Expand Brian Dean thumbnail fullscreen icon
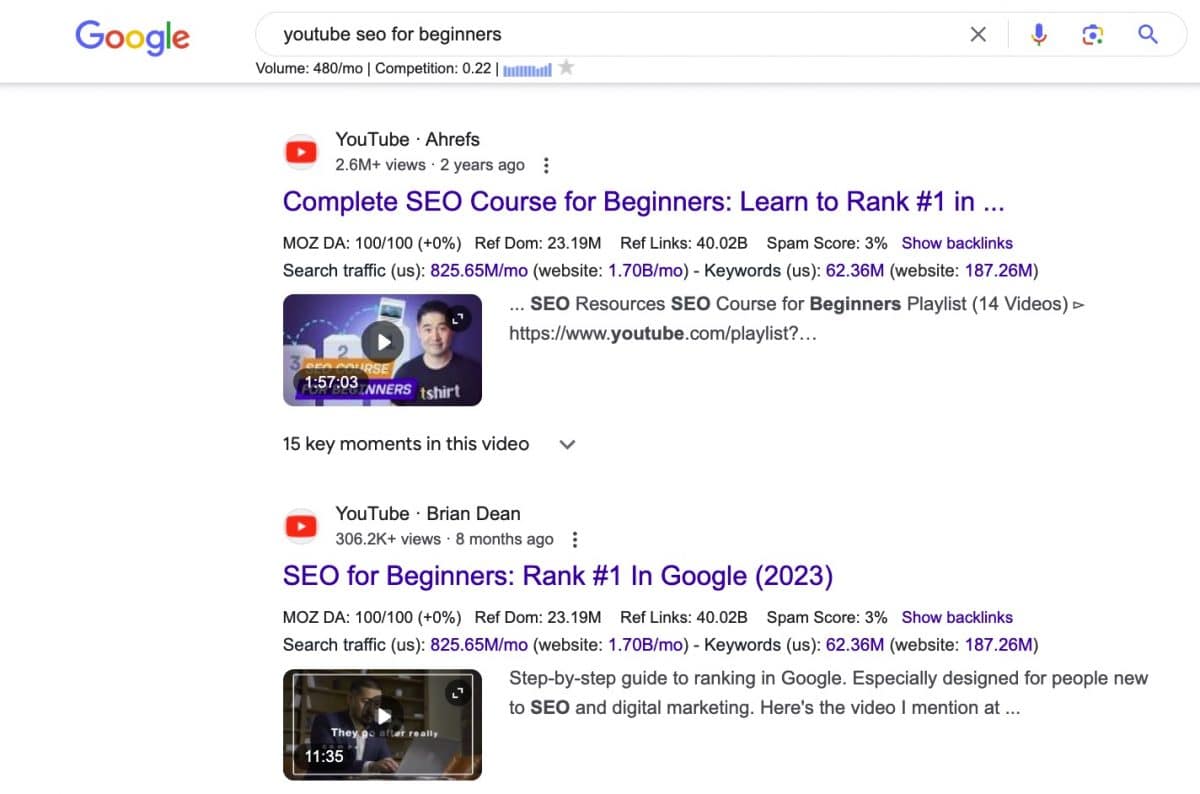Viewport: 1200px width, 794px height. tap(458, 692)
